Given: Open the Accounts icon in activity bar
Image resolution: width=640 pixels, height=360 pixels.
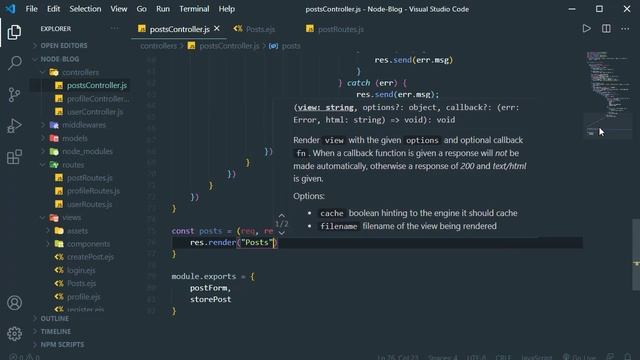Looking at the screenshot, I should [14, 303].
